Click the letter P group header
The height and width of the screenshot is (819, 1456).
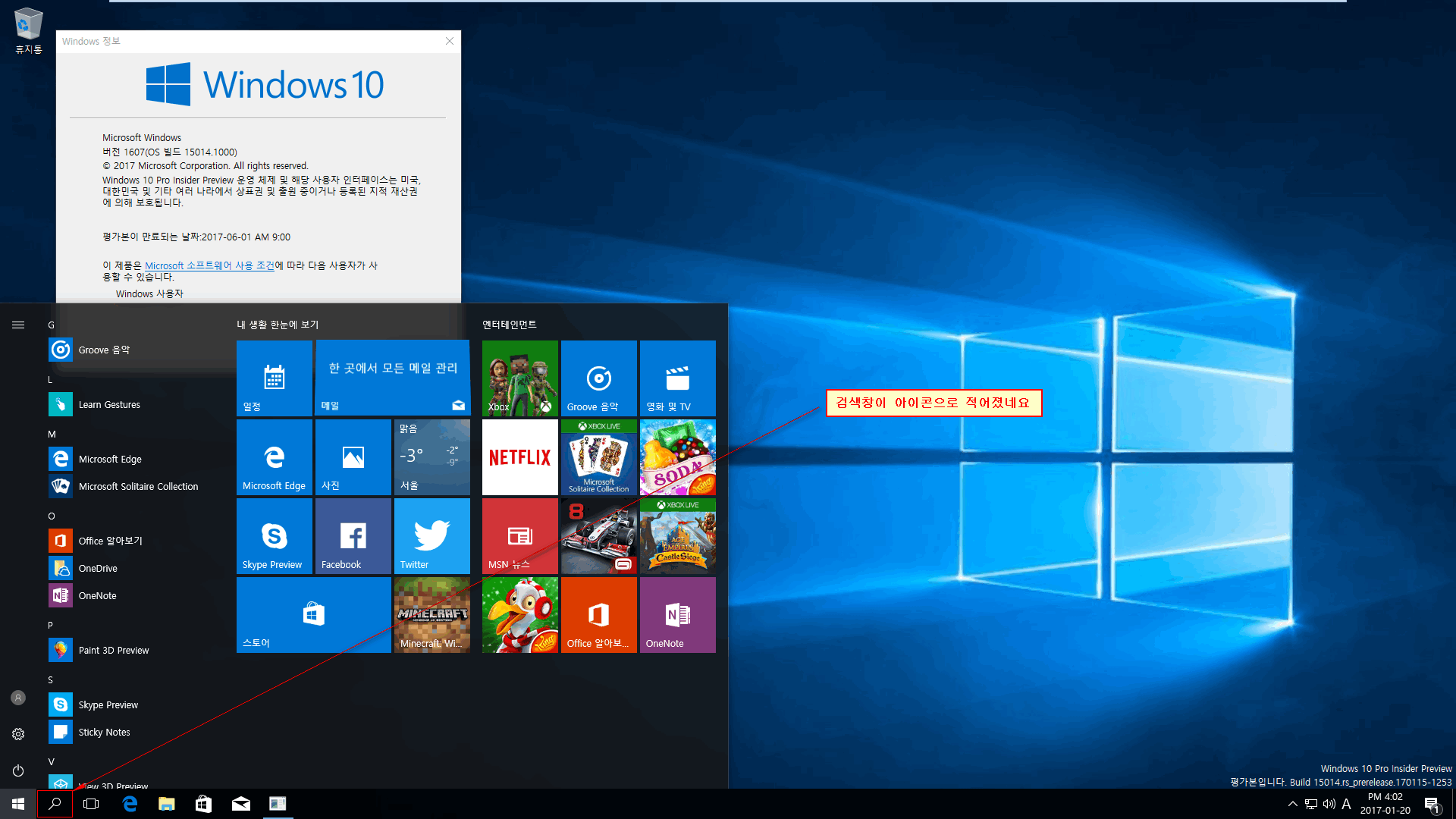click(51, 626)
